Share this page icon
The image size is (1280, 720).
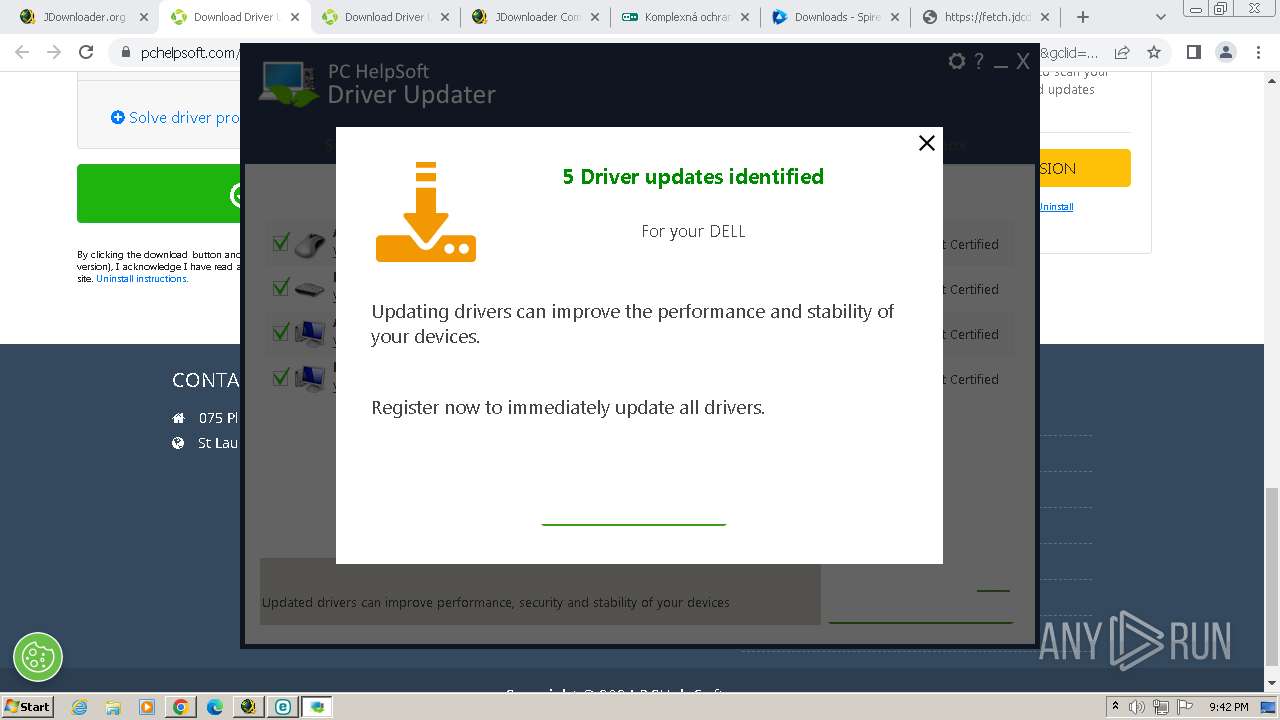pos(1122,52)
